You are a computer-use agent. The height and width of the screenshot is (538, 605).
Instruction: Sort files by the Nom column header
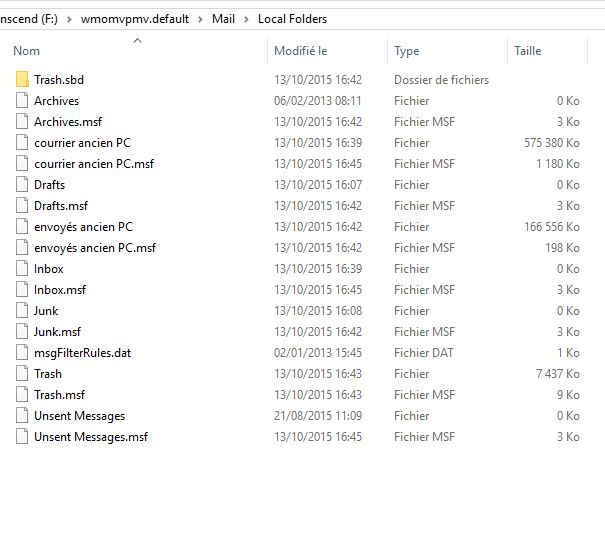click(27, 51)
